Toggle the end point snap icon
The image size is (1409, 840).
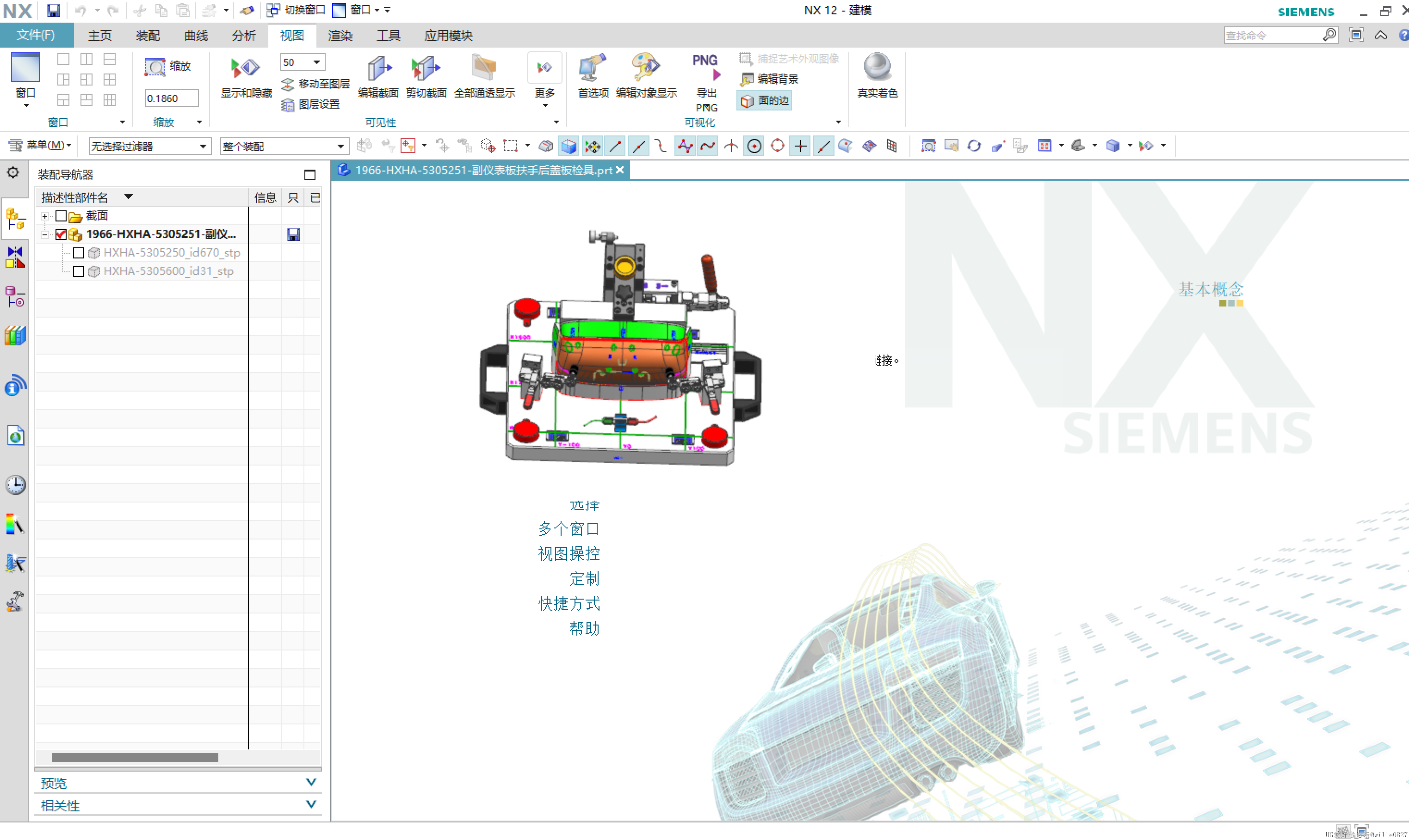[615, 146]
